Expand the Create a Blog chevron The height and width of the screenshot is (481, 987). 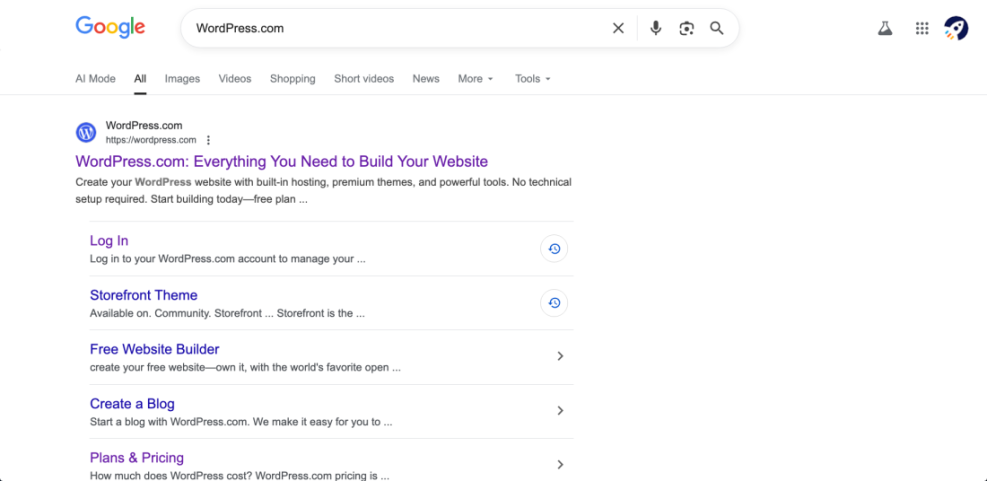pyautogui.click(x=560, y=410)
